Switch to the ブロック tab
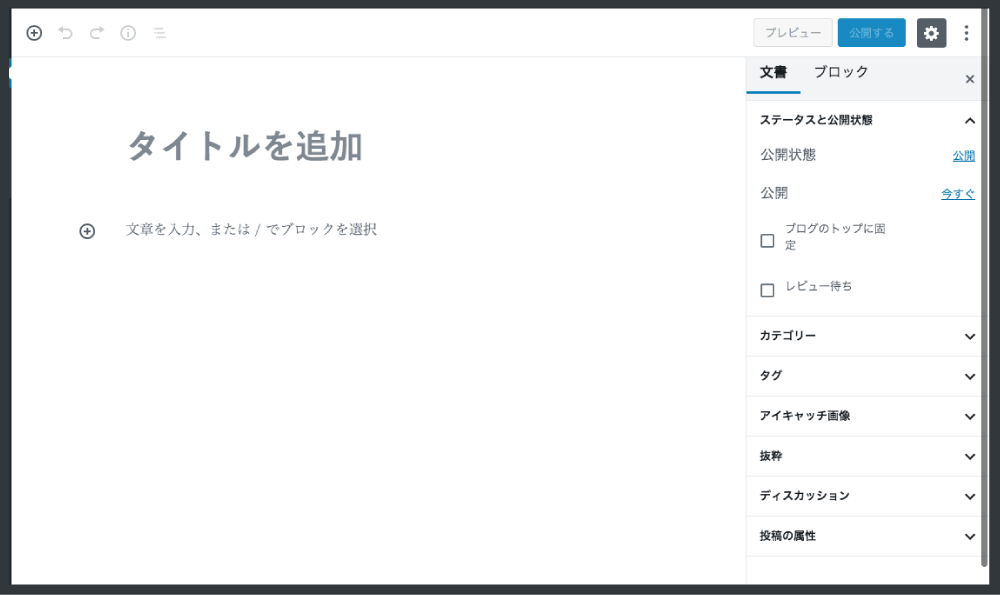Image resolution: width=1000 pixels, height=595 pixels. [840, 73]
